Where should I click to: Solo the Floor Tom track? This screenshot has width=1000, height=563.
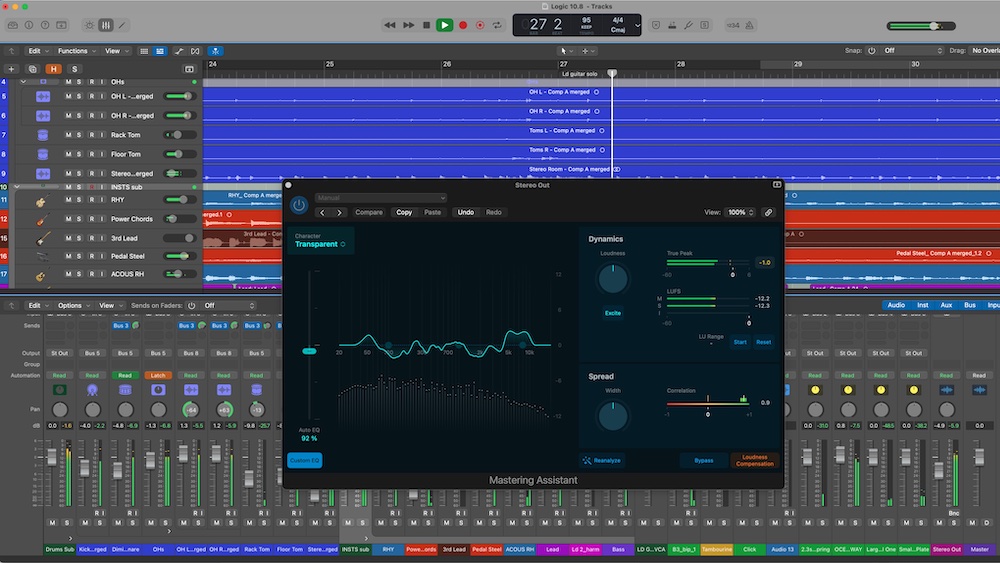[79, 154]
